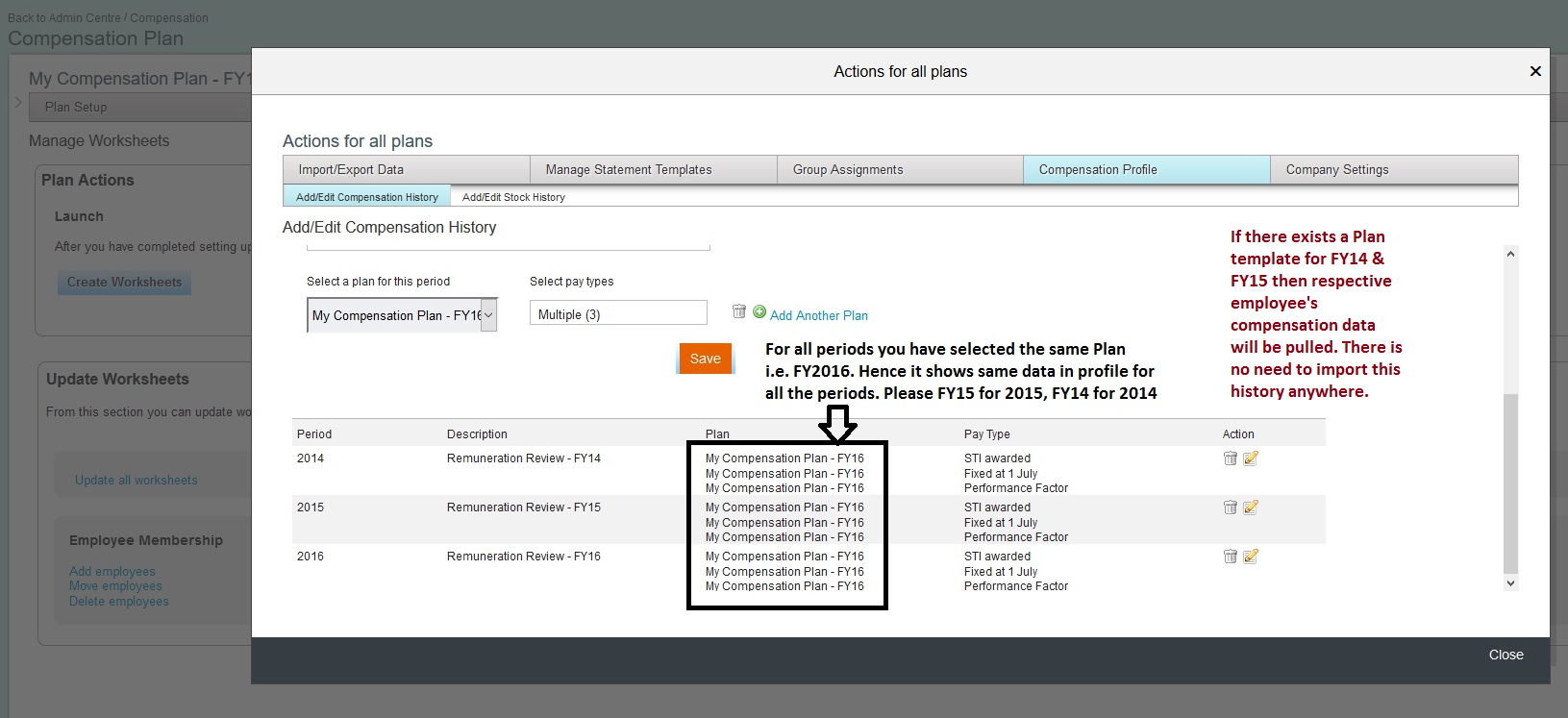The height and width of the screenshot is (718, 1568).
Task: Open the plan for this period dropdown
Action: tap(402, 315)
